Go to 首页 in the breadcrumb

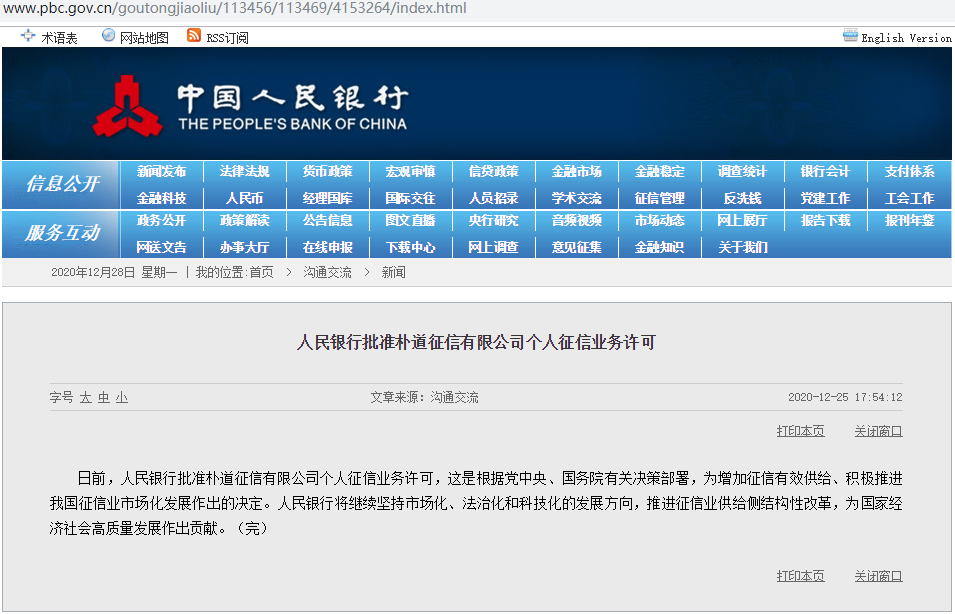tap(261, 272)
